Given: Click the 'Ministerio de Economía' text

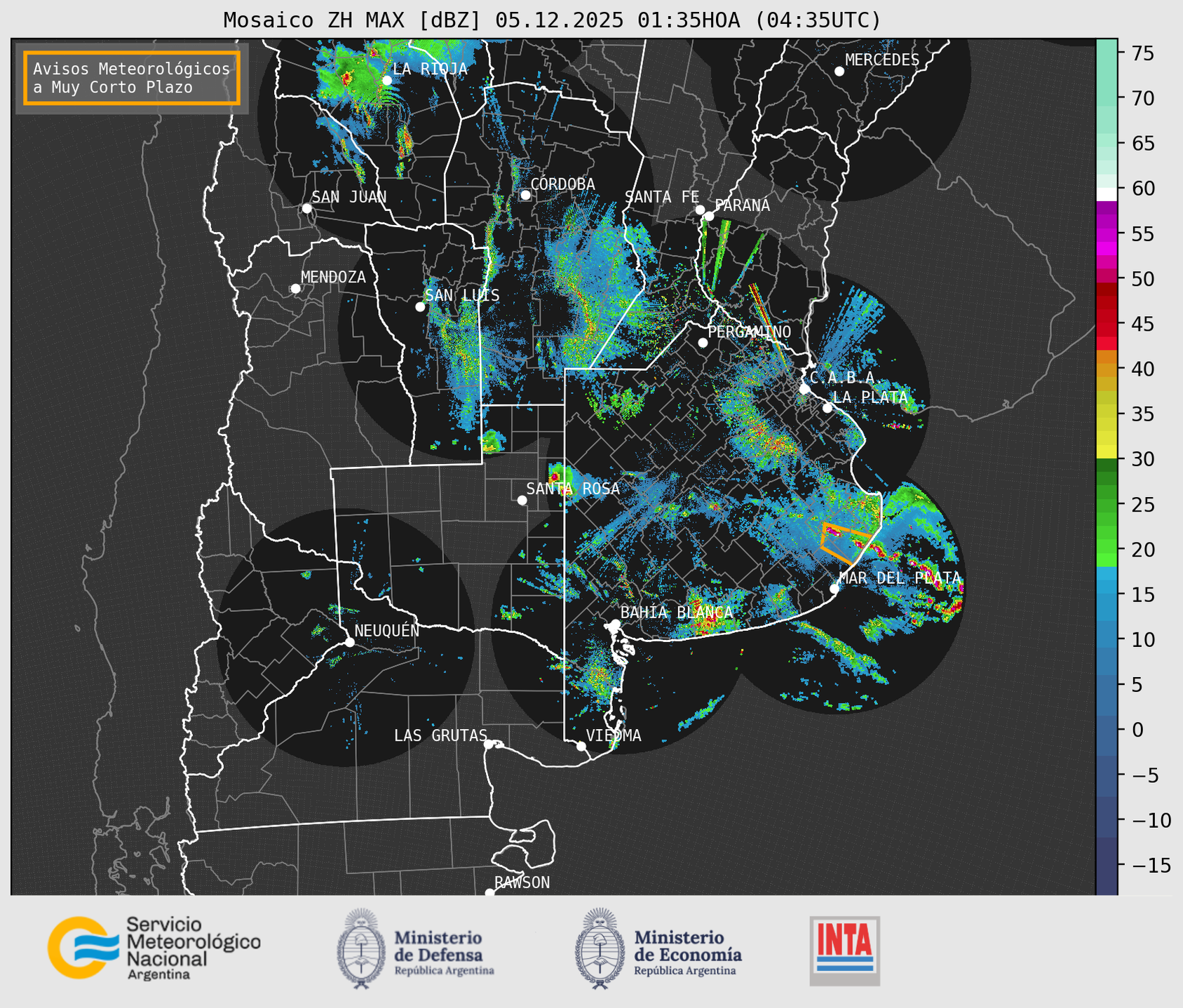Looking at the screenshot, I should [688, 946].
